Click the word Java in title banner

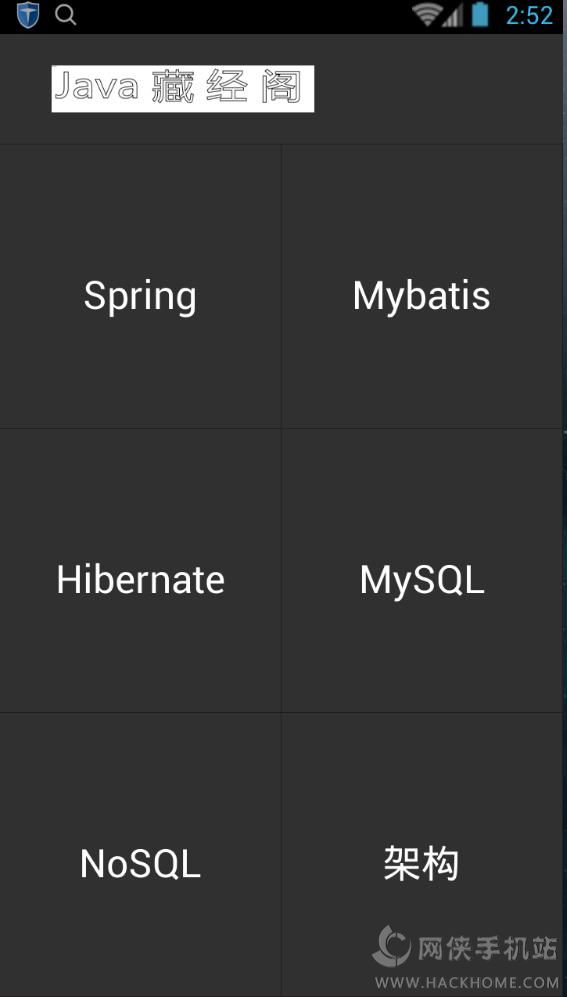pos(96,86)
